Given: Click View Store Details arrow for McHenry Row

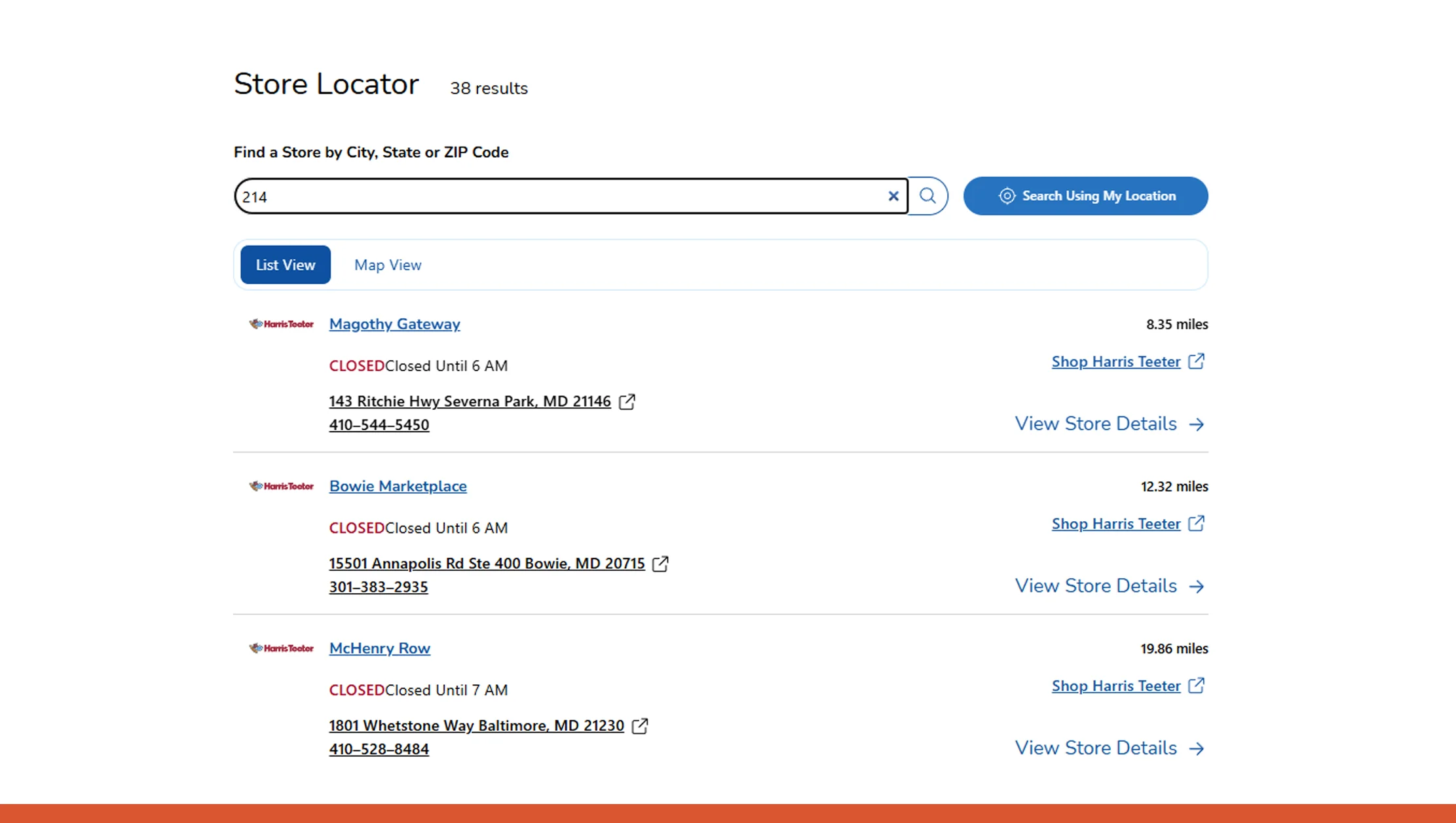Looking at the screenshot, I should coord(1198,748).
